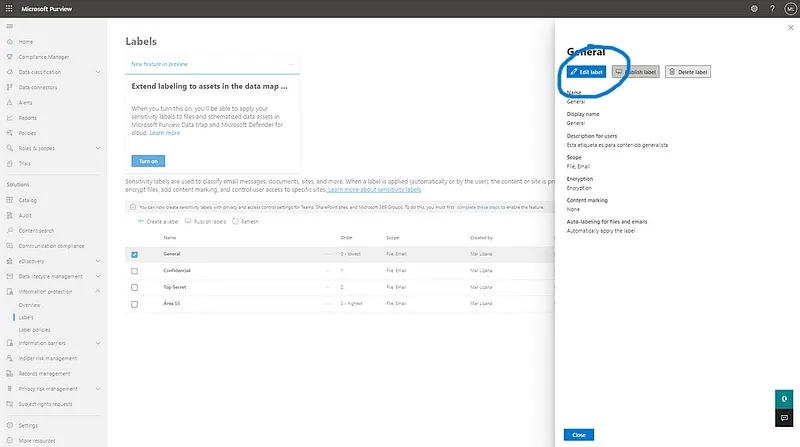Click Publish labels in the toolbar
The image size is (800, 447).
[205, 221]
